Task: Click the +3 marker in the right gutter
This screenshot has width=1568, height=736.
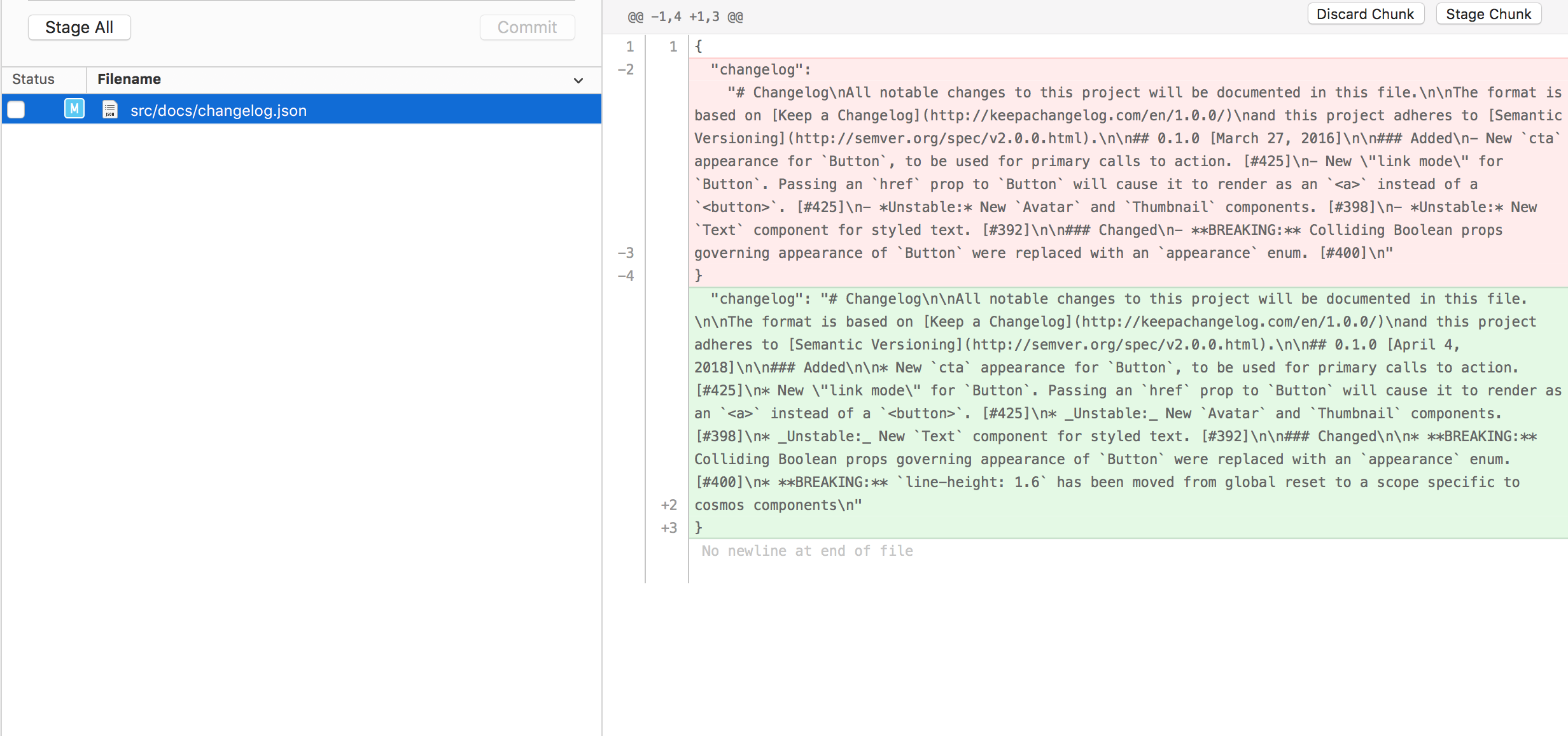Action: (669, 527)
